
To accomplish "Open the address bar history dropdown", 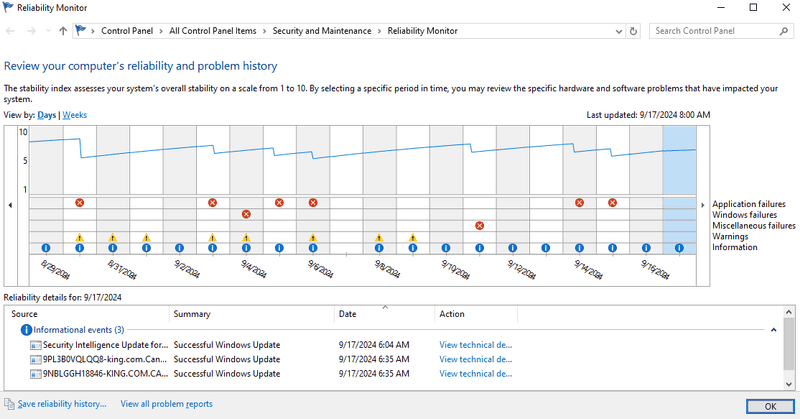I will point(616,31).
